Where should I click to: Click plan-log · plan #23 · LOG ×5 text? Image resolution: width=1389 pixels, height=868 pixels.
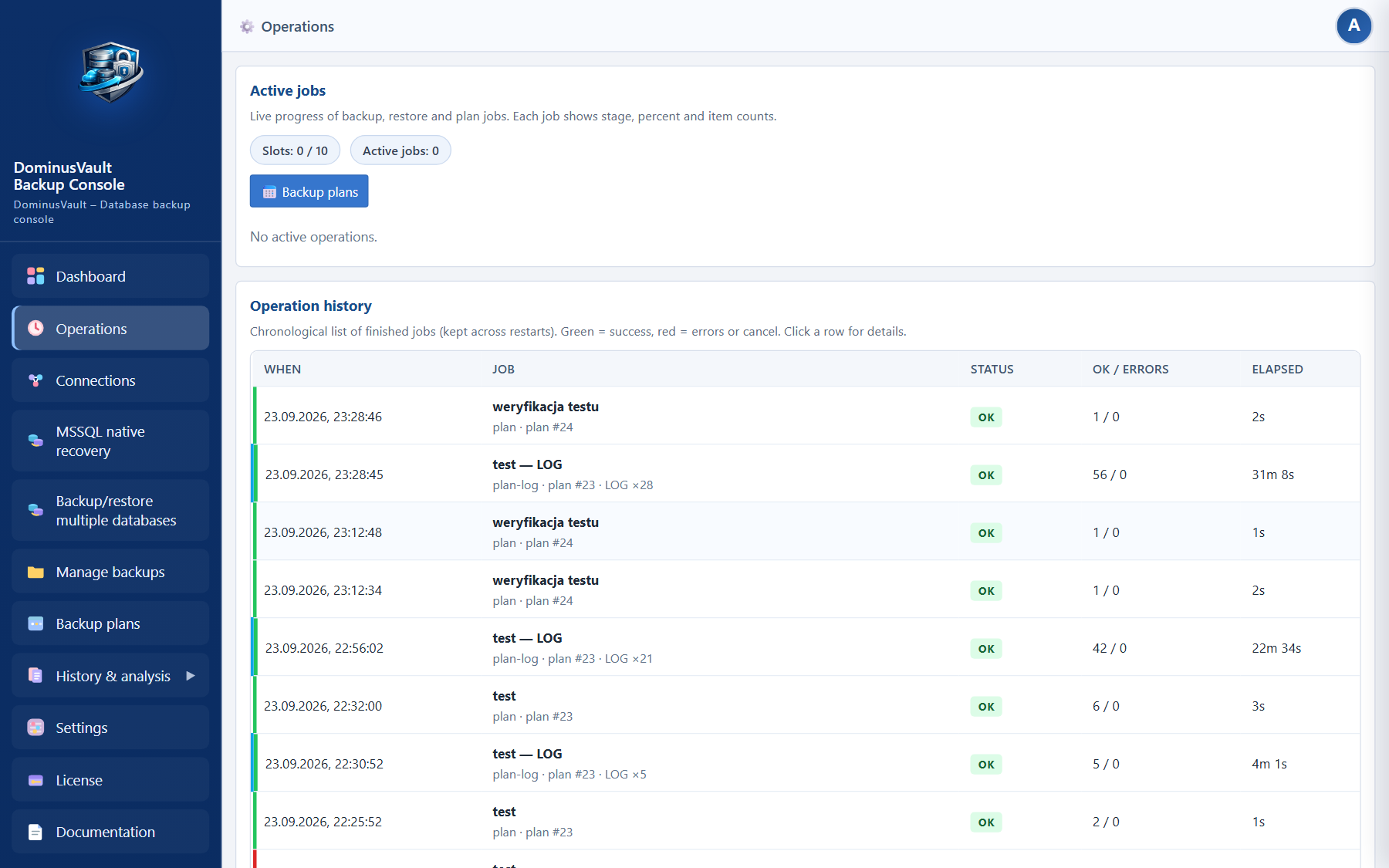click(569, 774)
